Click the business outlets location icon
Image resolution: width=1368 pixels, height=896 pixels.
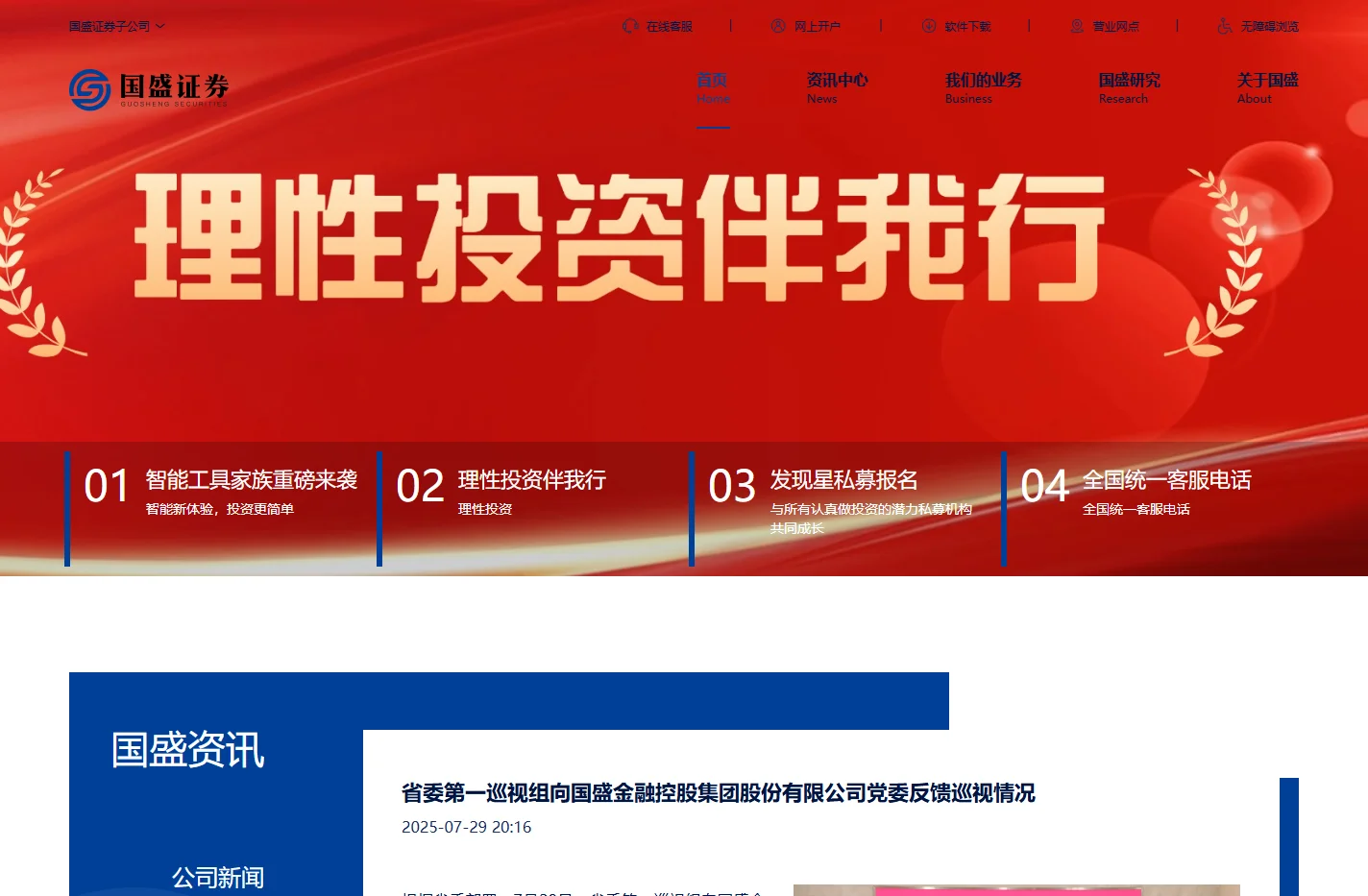(1077, 26)
